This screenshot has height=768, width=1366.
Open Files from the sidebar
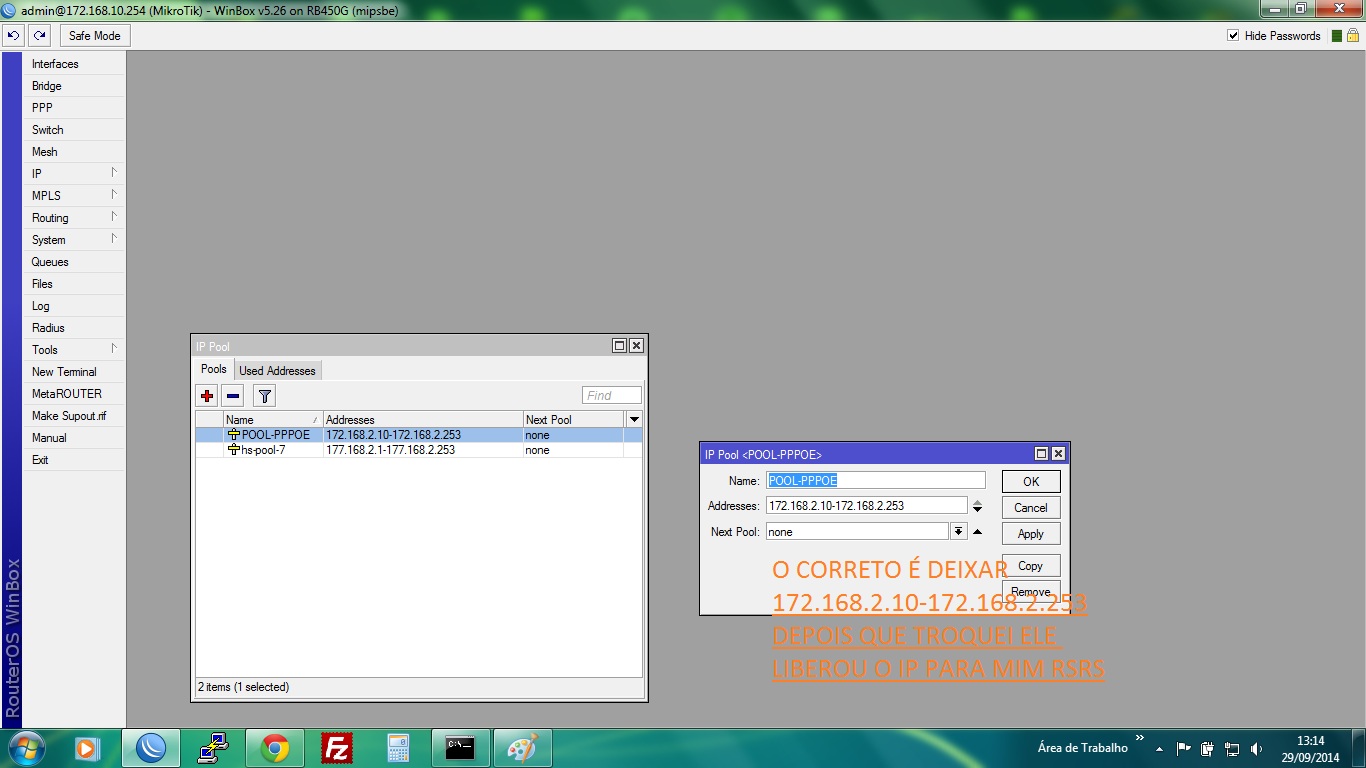coord(75,284)
